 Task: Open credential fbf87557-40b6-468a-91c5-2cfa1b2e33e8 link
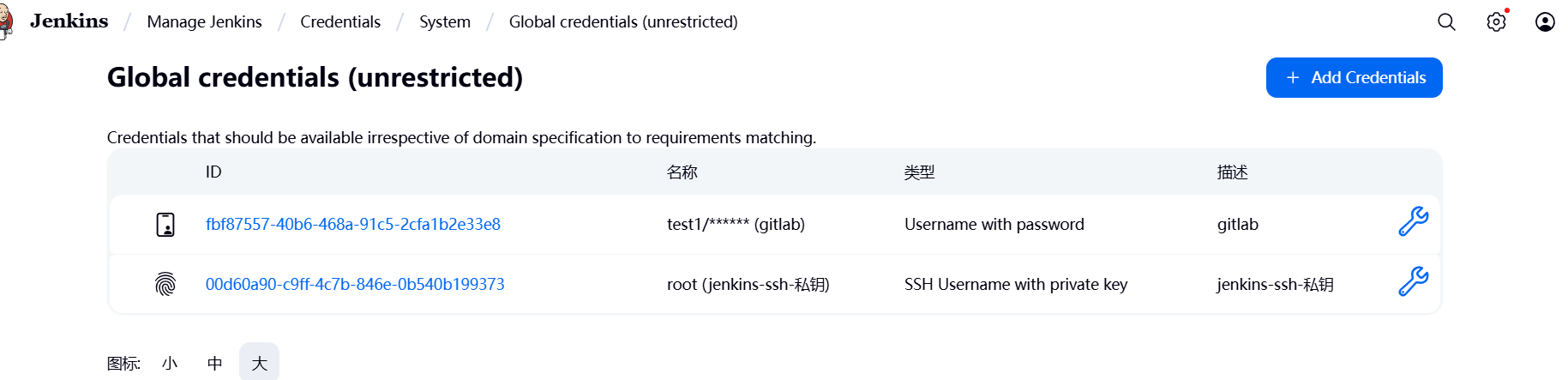[x=353, y=225]
